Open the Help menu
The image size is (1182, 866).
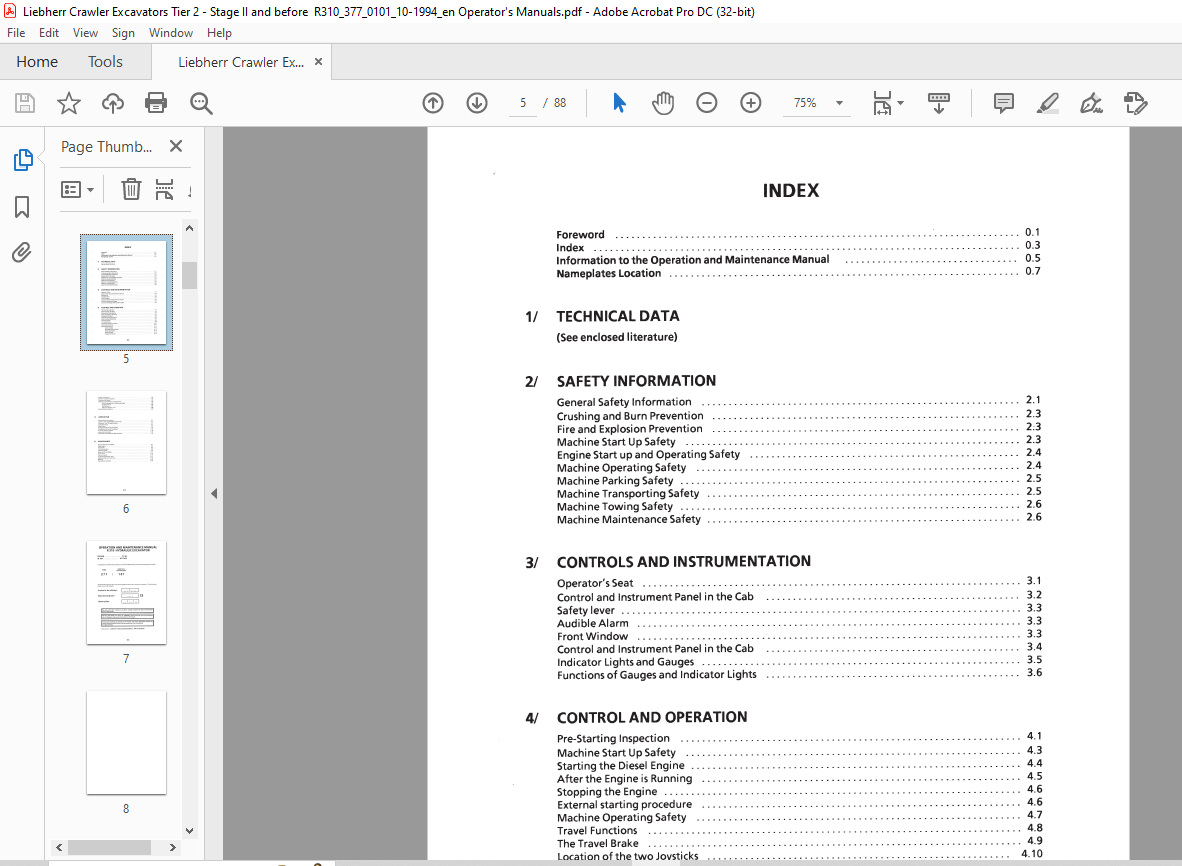pos(219,32)
